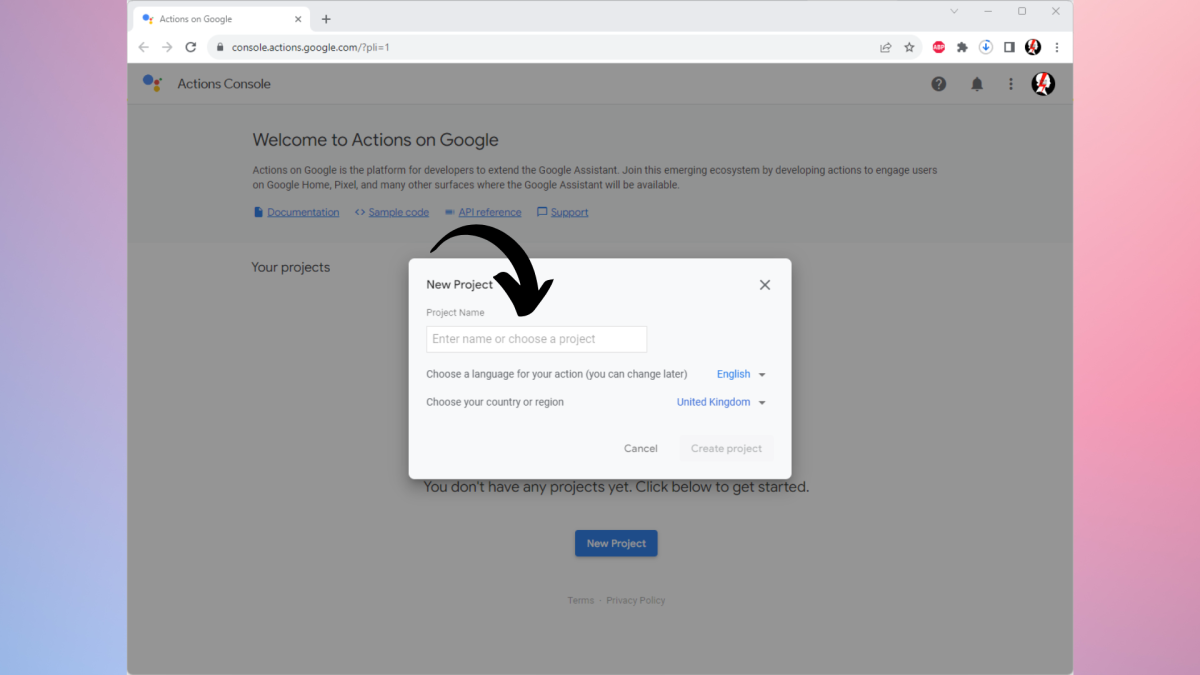Image resolution: width=1200 pixels, height=675 pixels.
Task: Click the lock icon in address bar
Action: 219,47
